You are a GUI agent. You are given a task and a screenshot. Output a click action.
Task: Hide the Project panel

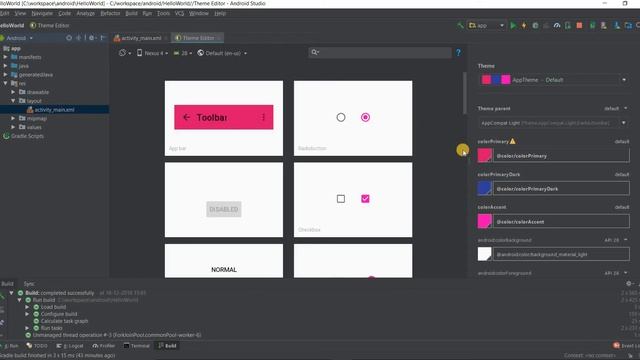pyautogui.click(x=103, y=38)
